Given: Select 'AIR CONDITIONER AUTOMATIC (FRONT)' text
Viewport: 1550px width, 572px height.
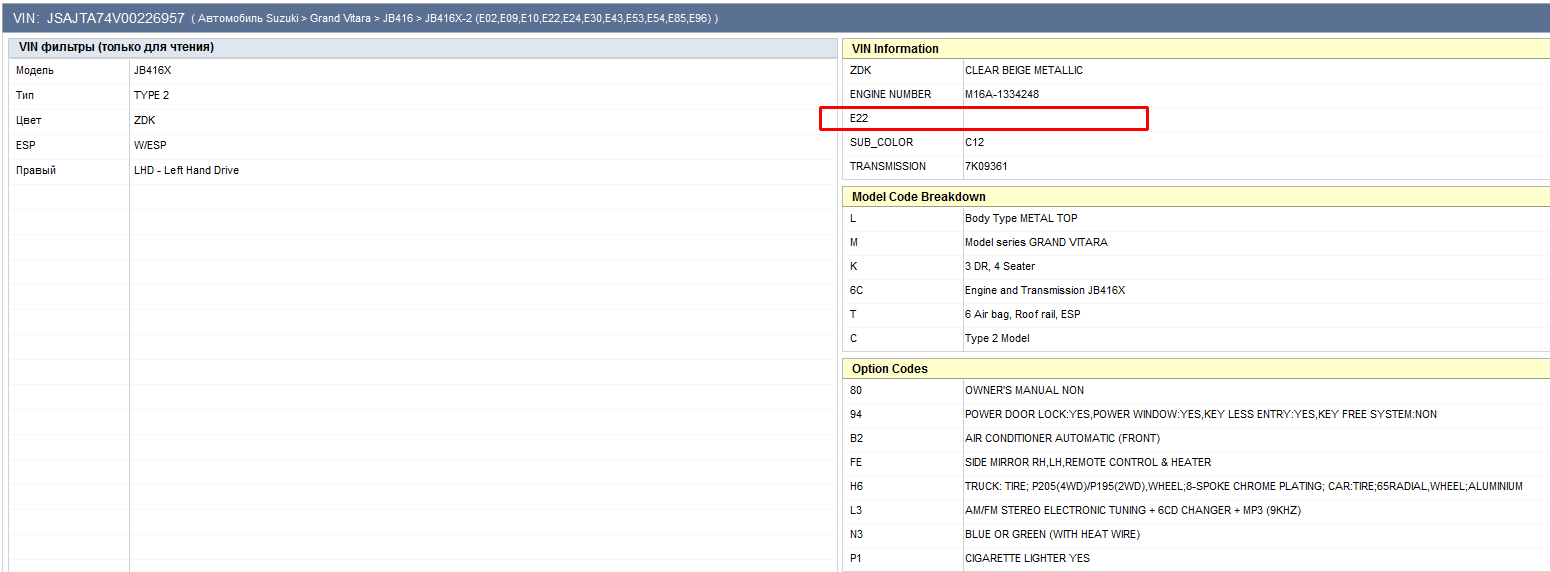Looking at the screenshot, I should 1062,439.
